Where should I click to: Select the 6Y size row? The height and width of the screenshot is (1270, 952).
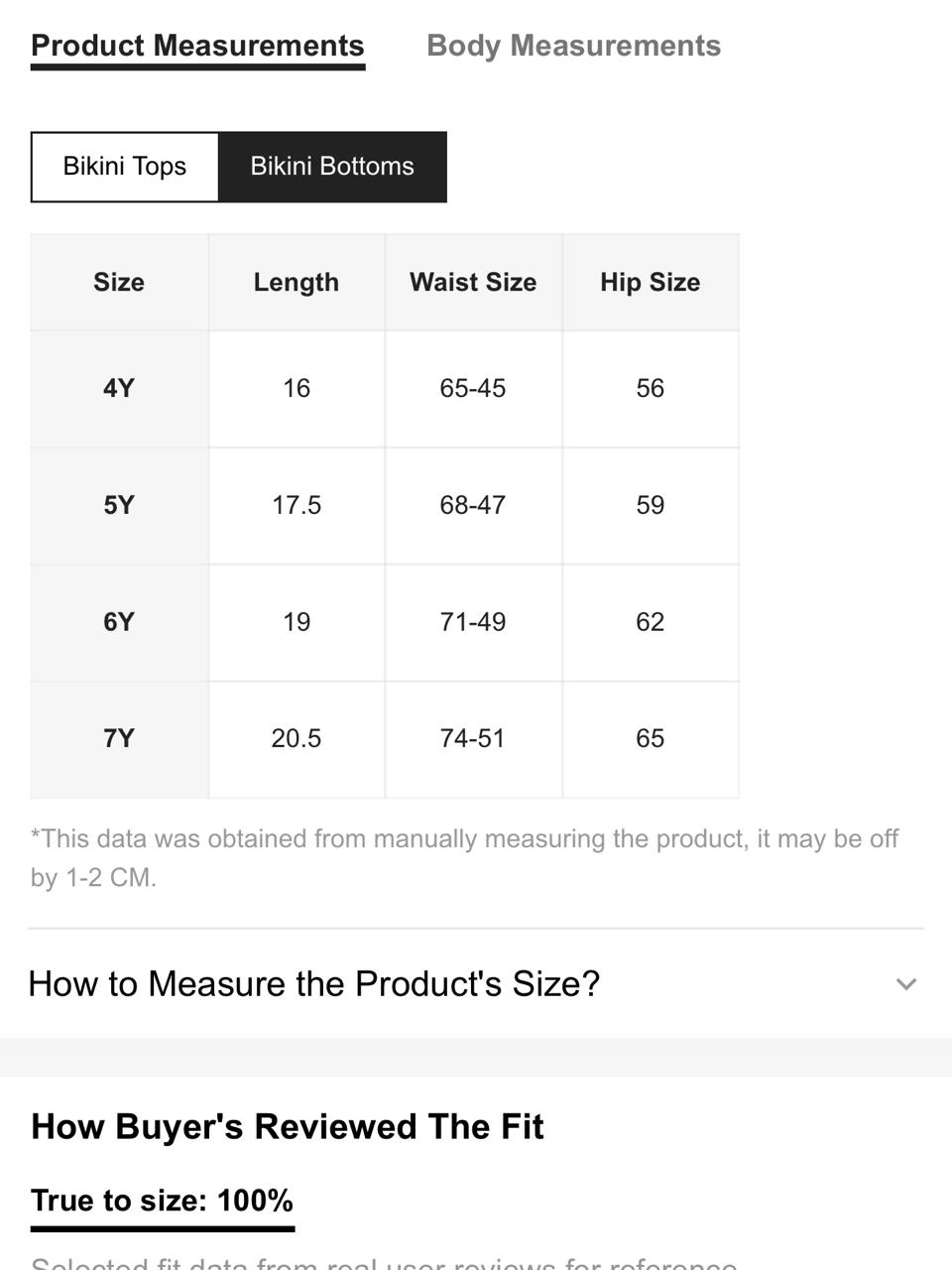(385, 623)
